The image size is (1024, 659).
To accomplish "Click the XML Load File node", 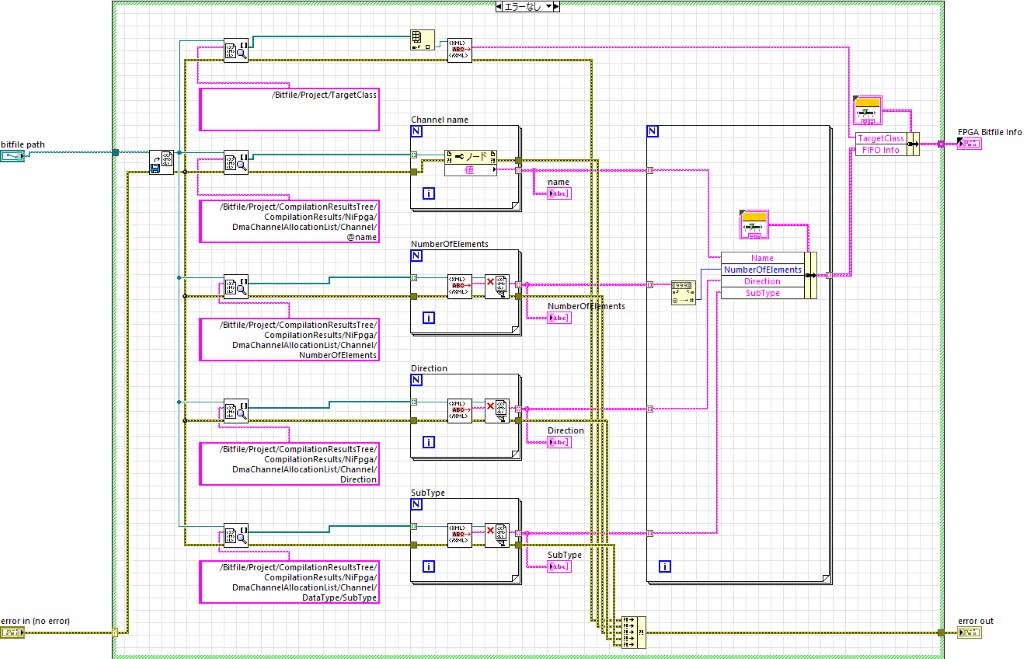I will [x=161, y=162].
